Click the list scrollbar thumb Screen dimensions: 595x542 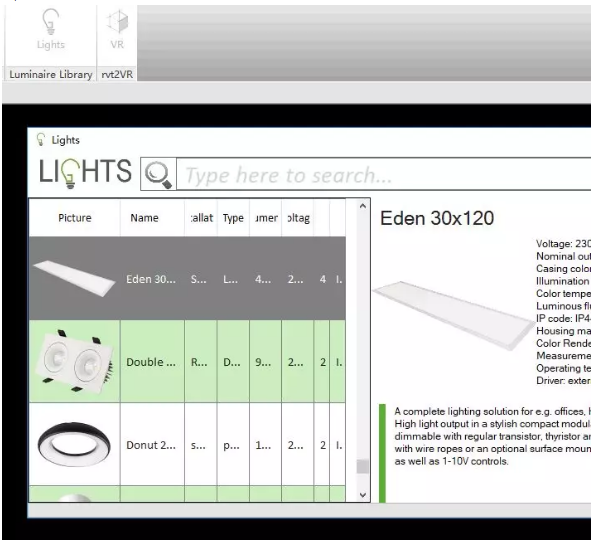(x=363, y=466)
